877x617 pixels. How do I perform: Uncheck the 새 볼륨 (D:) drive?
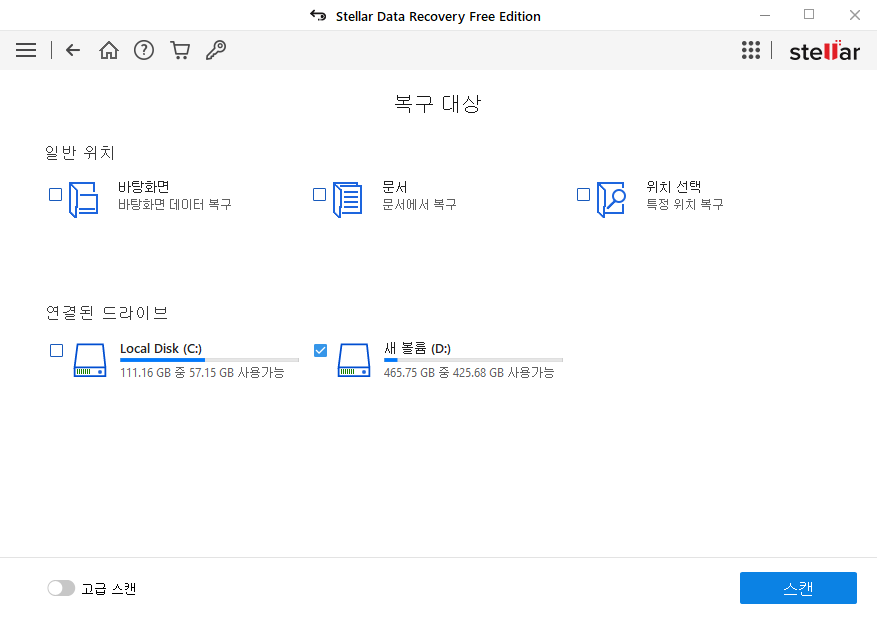coord(320,350)
